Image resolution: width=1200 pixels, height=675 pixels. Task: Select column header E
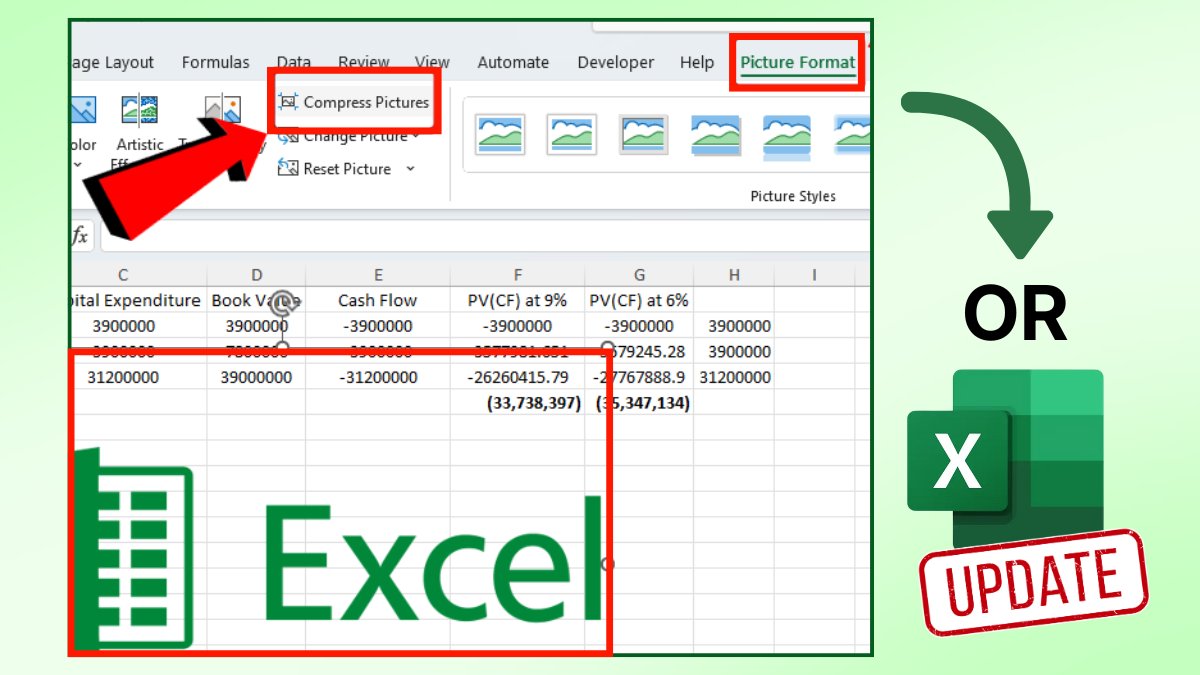tap(378, 275)
